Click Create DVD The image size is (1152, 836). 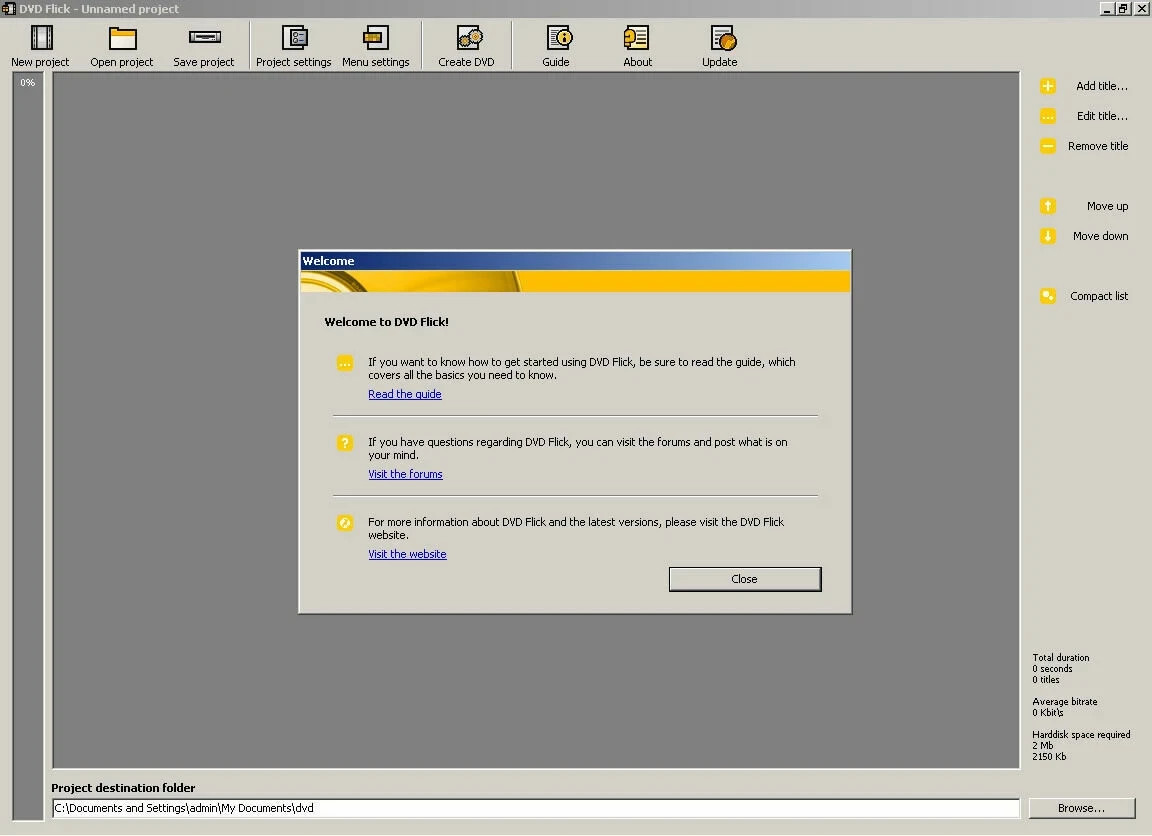466,45
